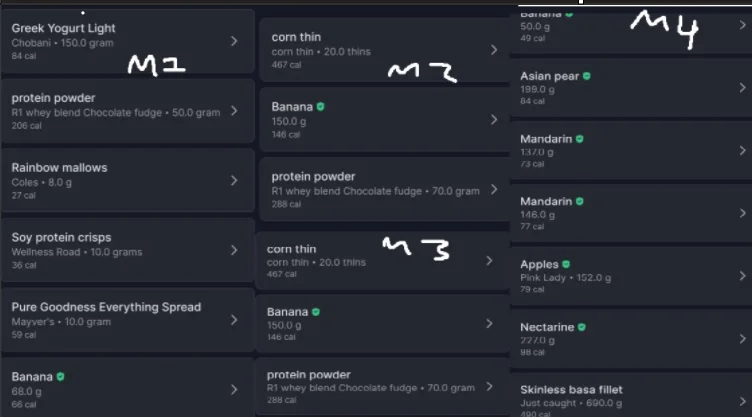Image resolution: width=752 pixels, height=417 pixels.
Task: Click the green verified badge beside Nectarine
Action: coord(582,327)
